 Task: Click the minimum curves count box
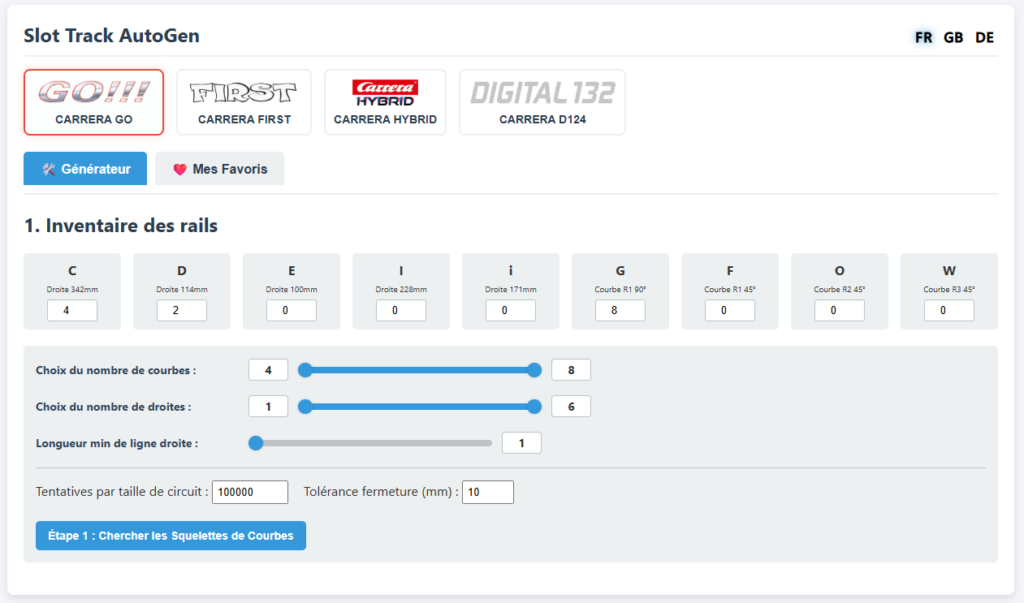(x=268, y=370)
